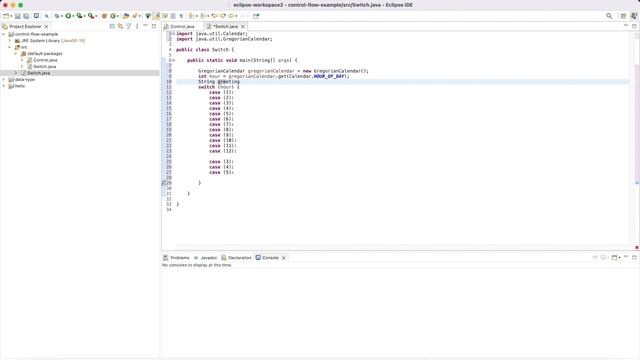The height and width of the screenshot is (360, 640).
Task: Click the Coverage launch icon
Action: click(x=79, y=16)
